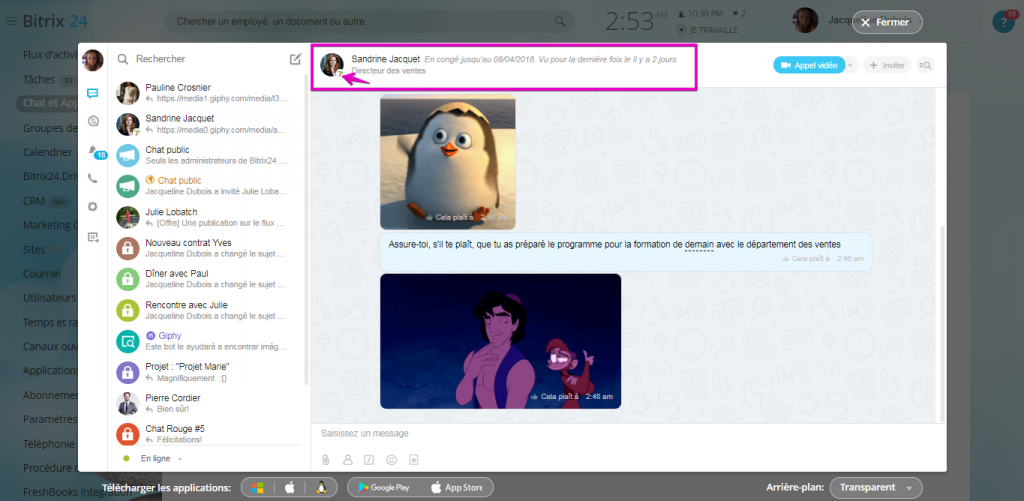Click the slash command icon below message box

point(369,460)
